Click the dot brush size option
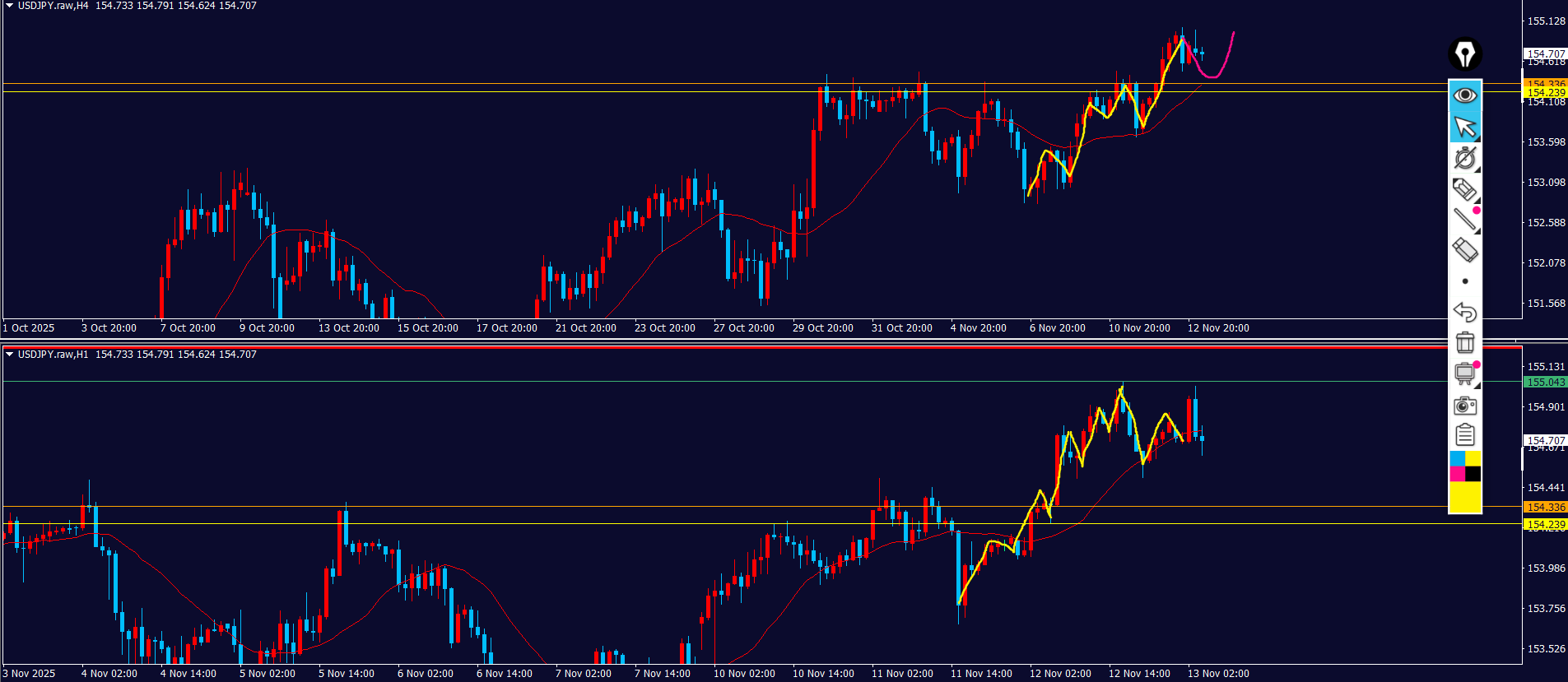1568x682 pixels. point(1465,281)
